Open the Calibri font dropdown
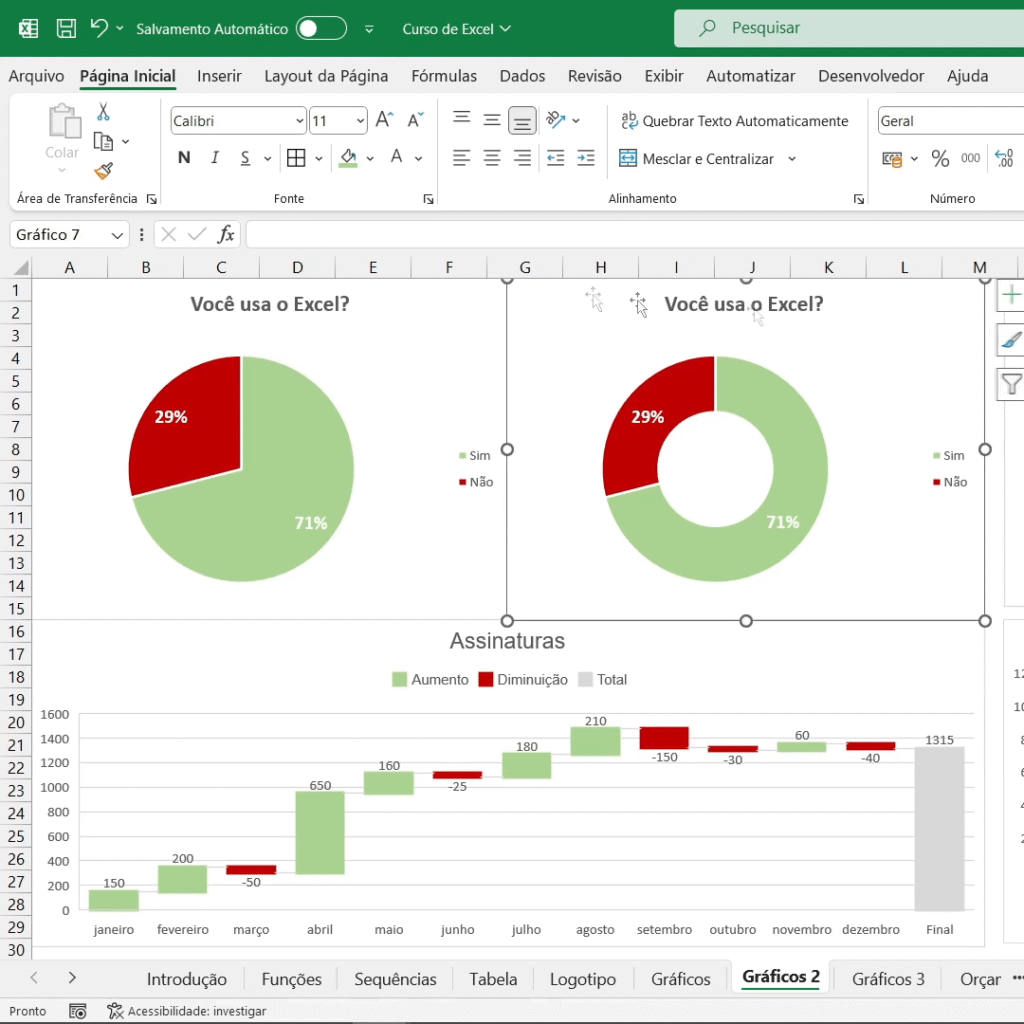Screen dimensions: 1024x1024 pyautogui.click(x=299, y=120)
